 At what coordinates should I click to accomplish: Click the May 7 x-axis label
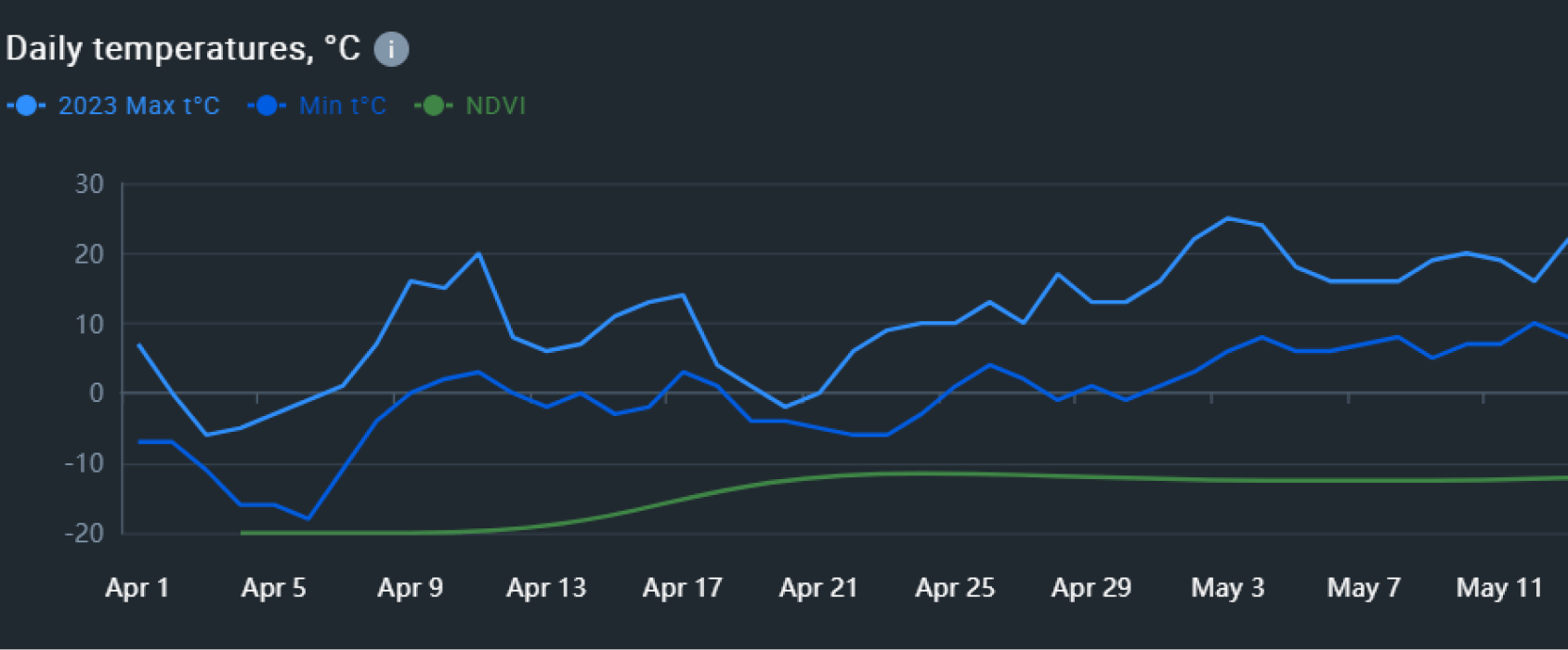point(1364,588)
